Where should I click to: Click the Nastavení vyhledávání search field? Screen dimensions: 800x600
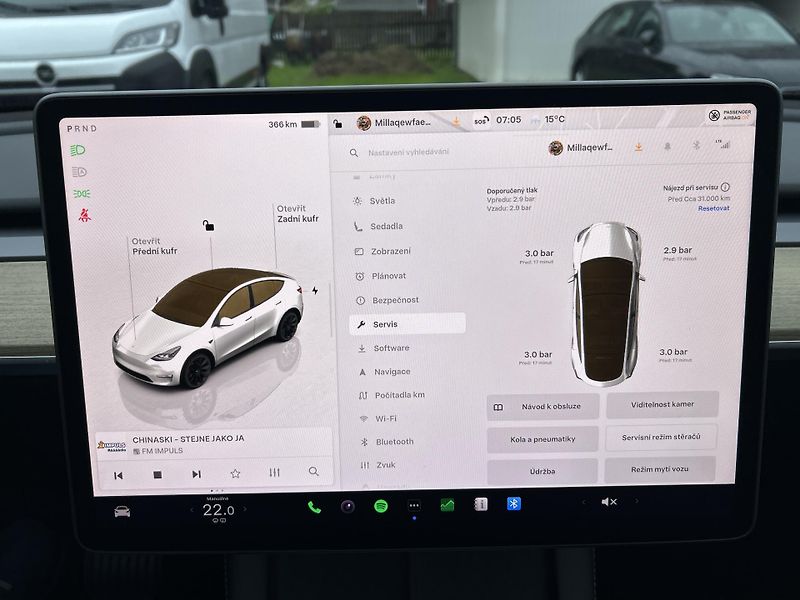408,152
